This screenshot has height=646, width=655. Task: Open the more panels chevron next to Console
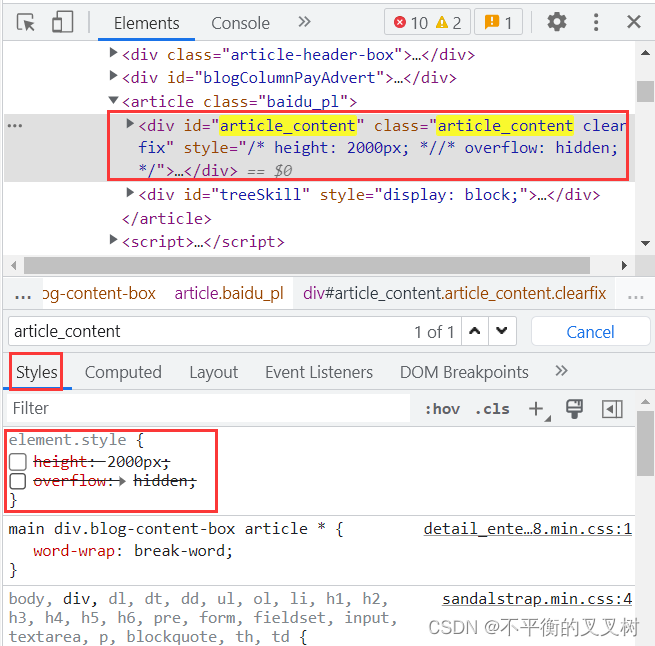305,22
